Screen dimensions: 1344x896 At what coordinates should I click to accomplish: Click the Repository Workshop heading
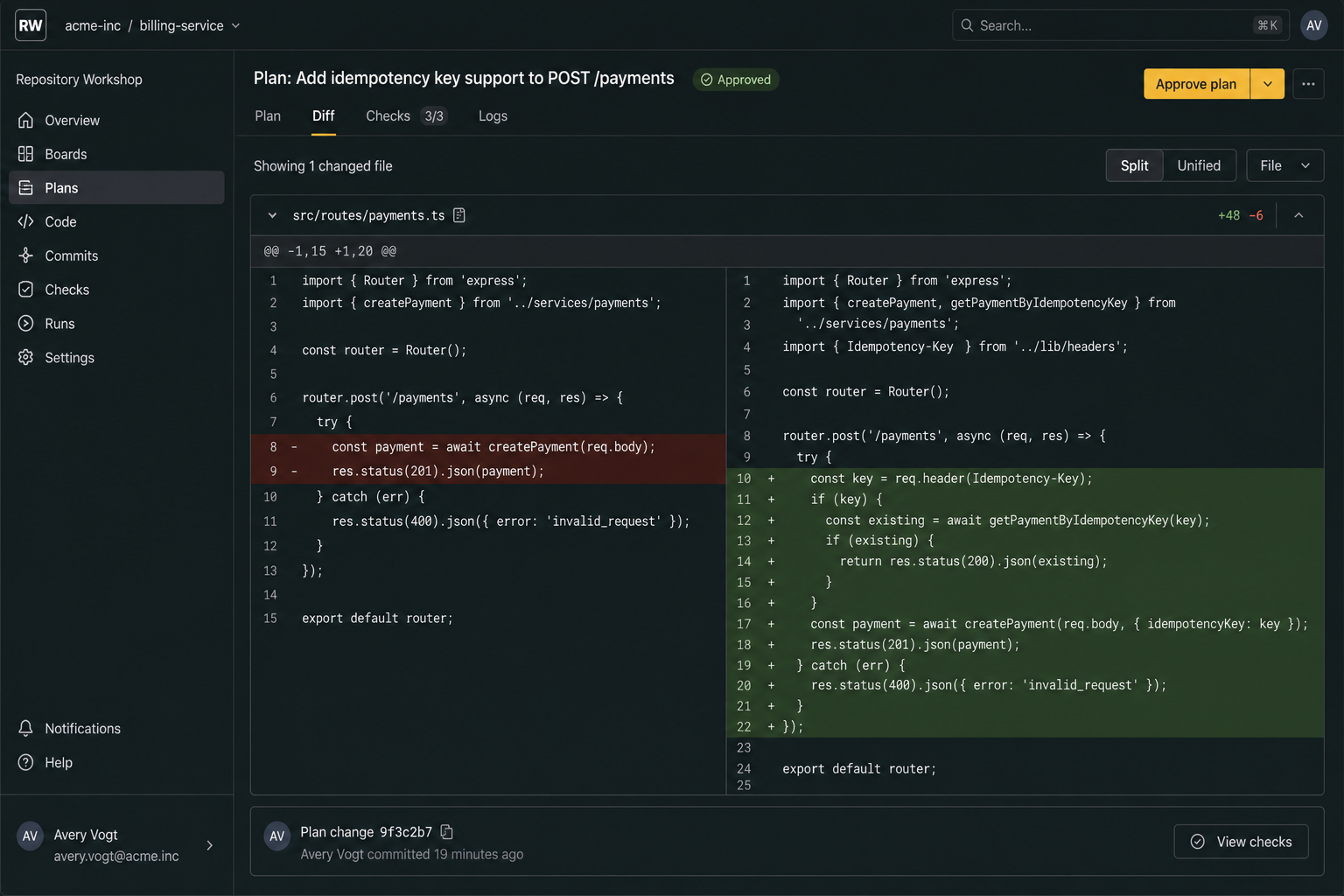(x=79, y=80)
